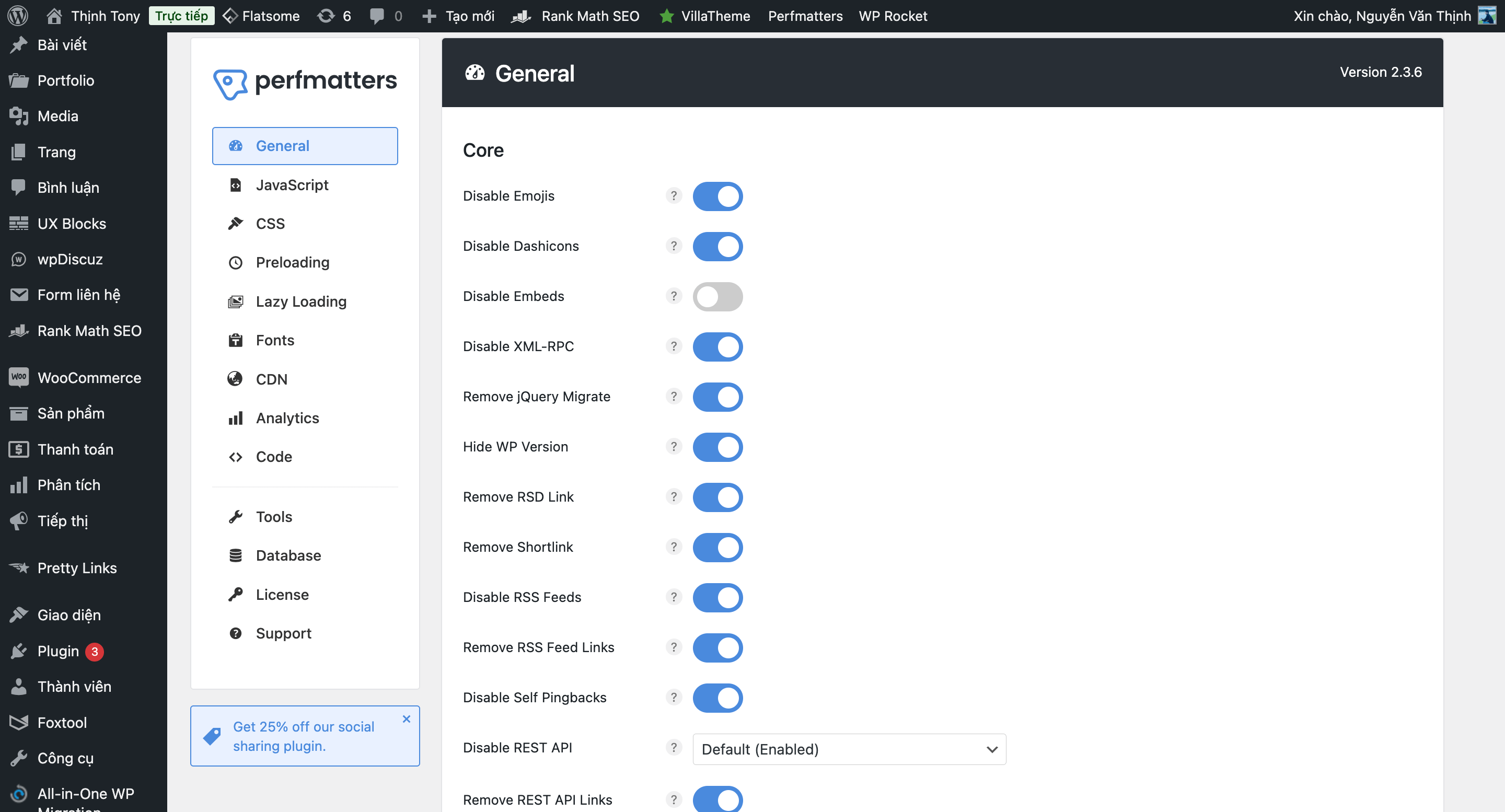Open the Database settings in Perfmatters
The width and height of the screenshot is (1505, 812).
coord(287,555)
